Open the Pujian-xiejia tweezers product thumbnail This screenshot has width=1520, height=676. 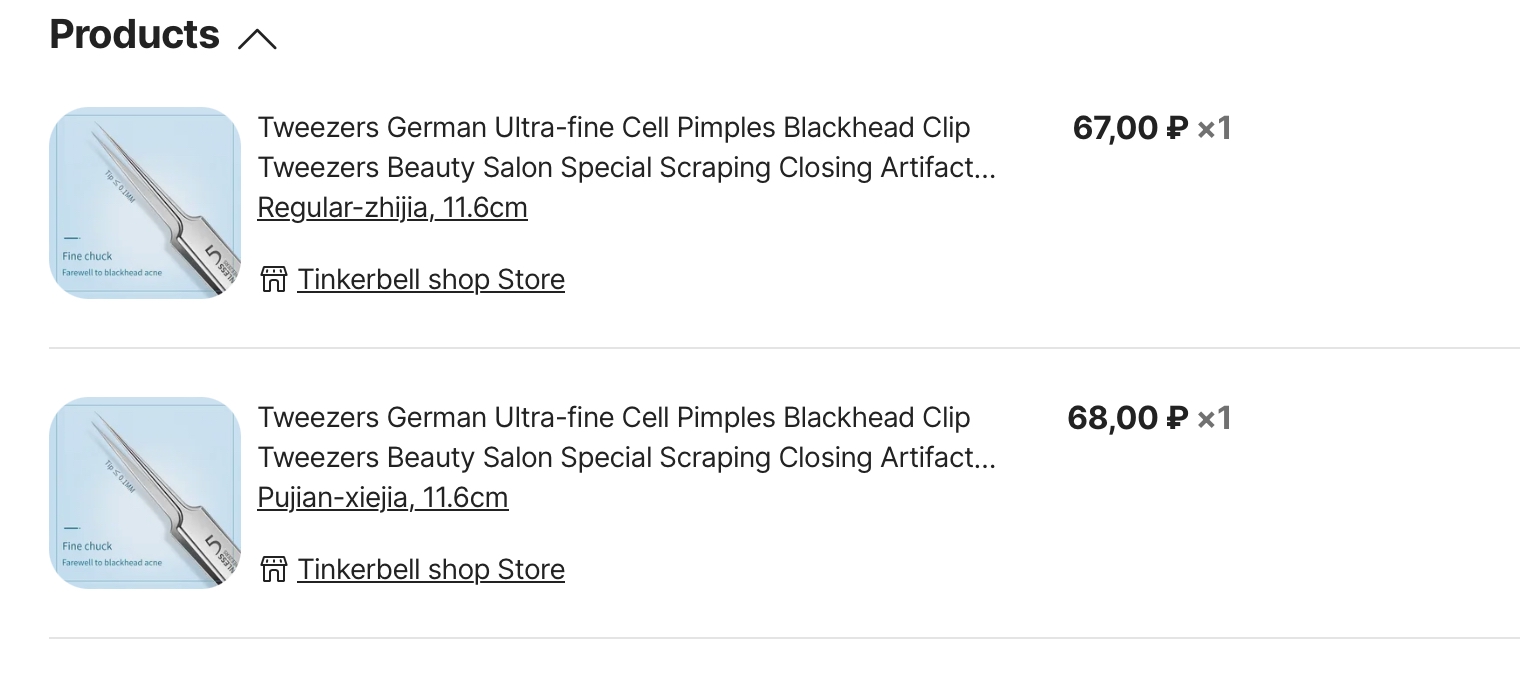coord(145,492)
